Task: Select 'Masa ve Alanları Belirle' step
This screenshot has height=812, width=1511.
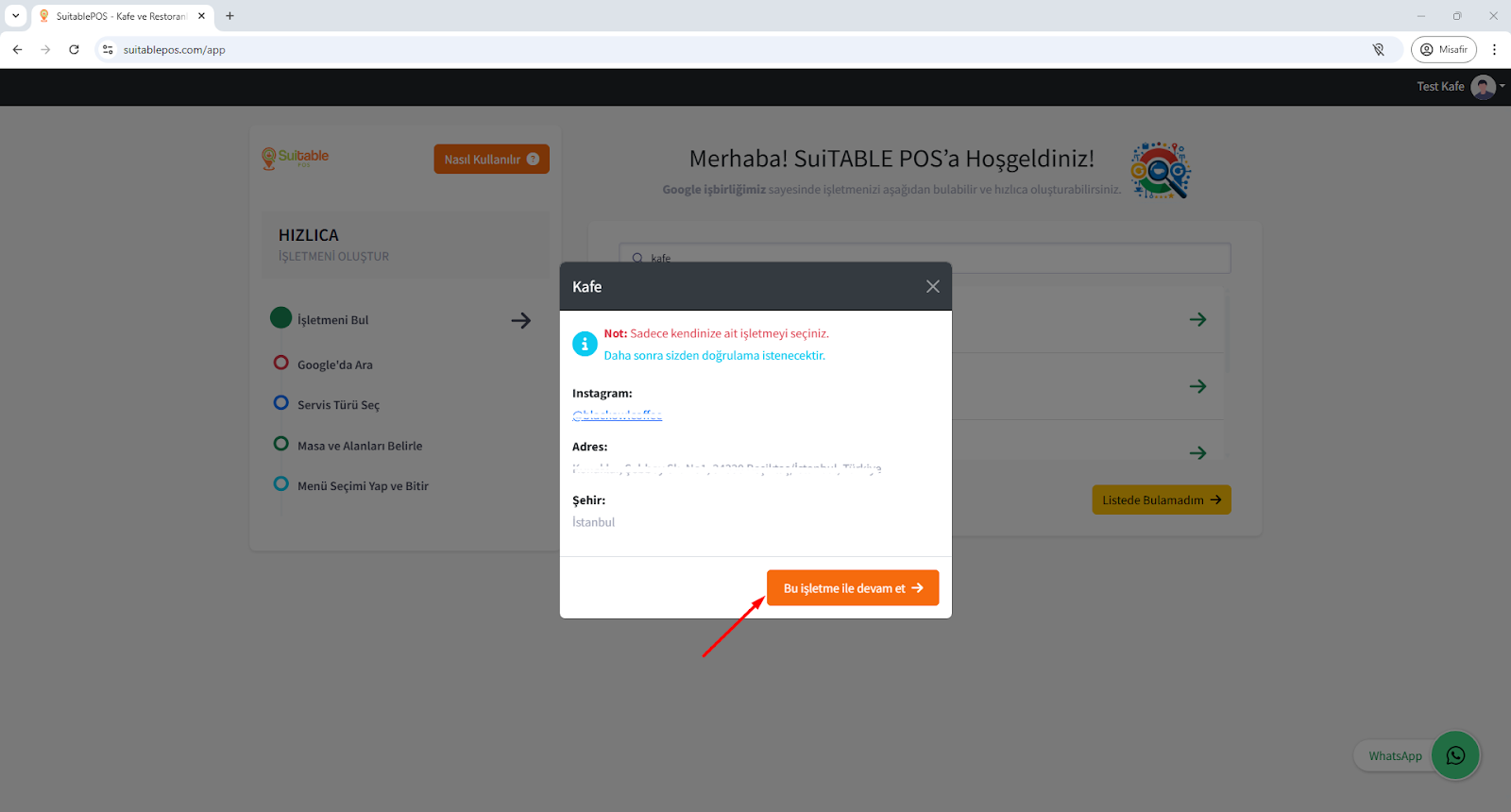Action: pos(360,446)
